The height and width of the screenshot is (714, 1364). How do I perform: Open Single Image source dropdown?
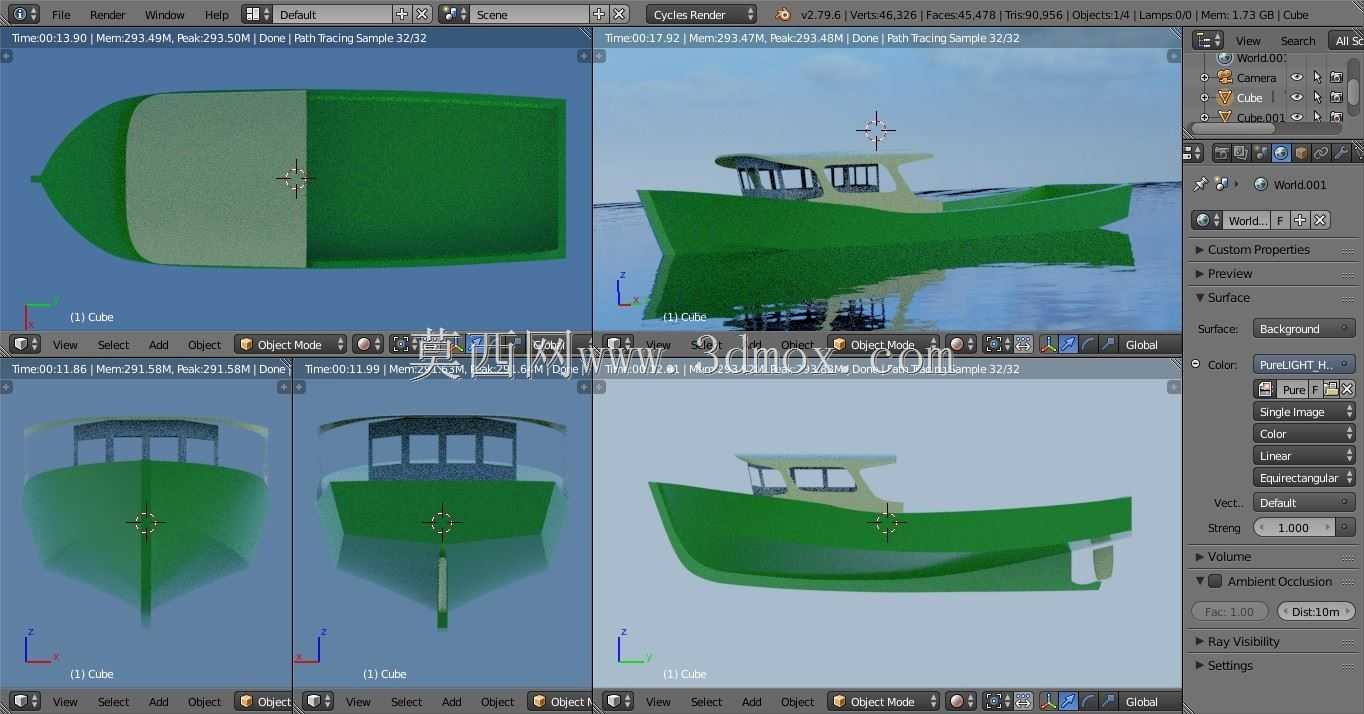[1304, 411]
